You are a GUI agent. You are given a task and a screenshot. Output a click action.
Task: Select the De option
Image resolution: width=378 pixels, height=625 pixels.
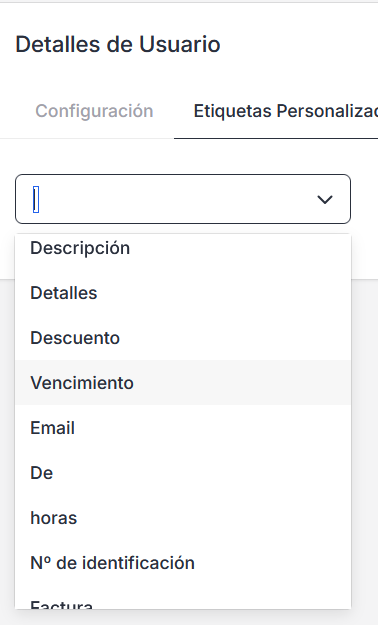(183, 473)
